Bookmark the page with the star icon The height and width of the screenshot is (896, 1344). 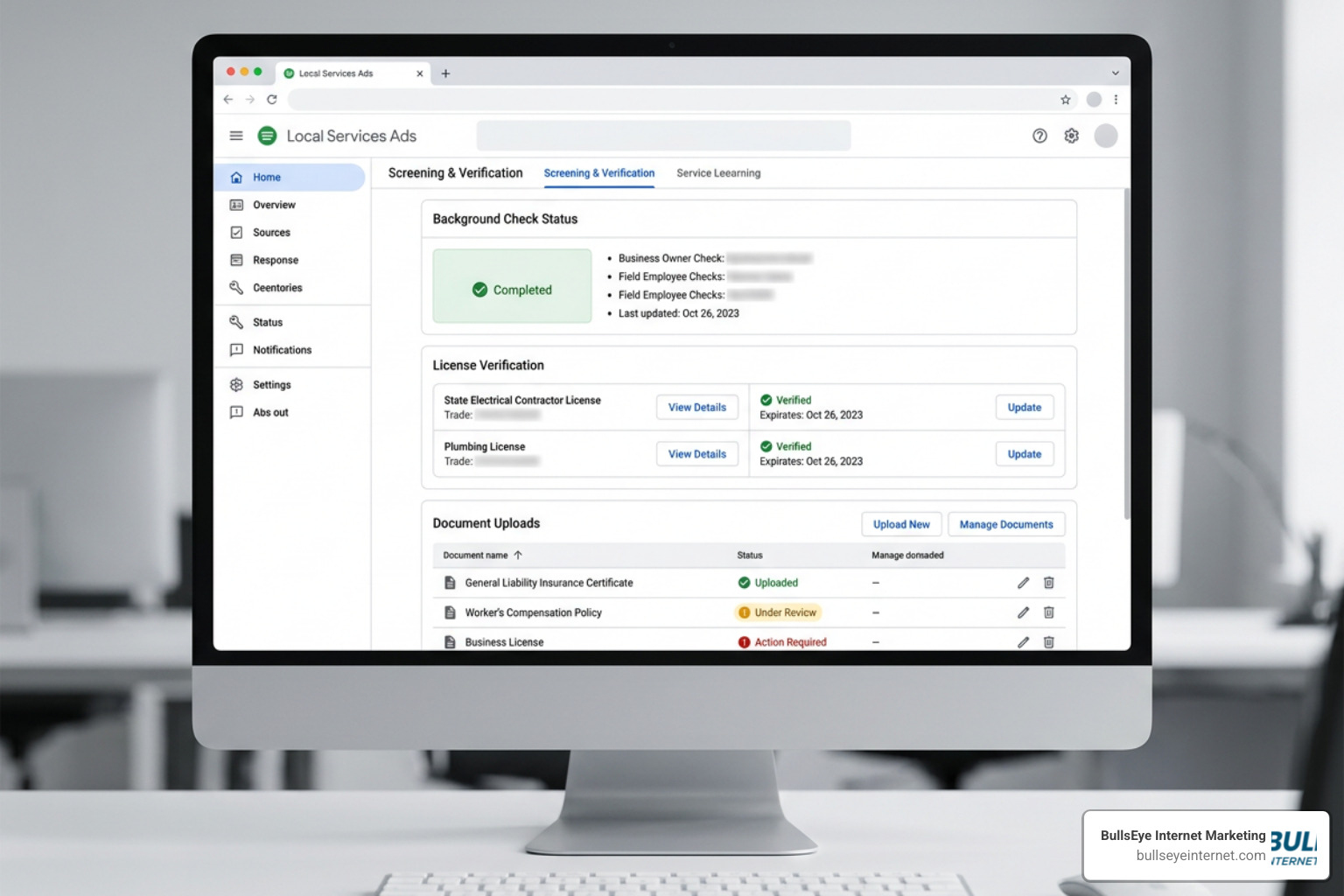click(1066, 100)
